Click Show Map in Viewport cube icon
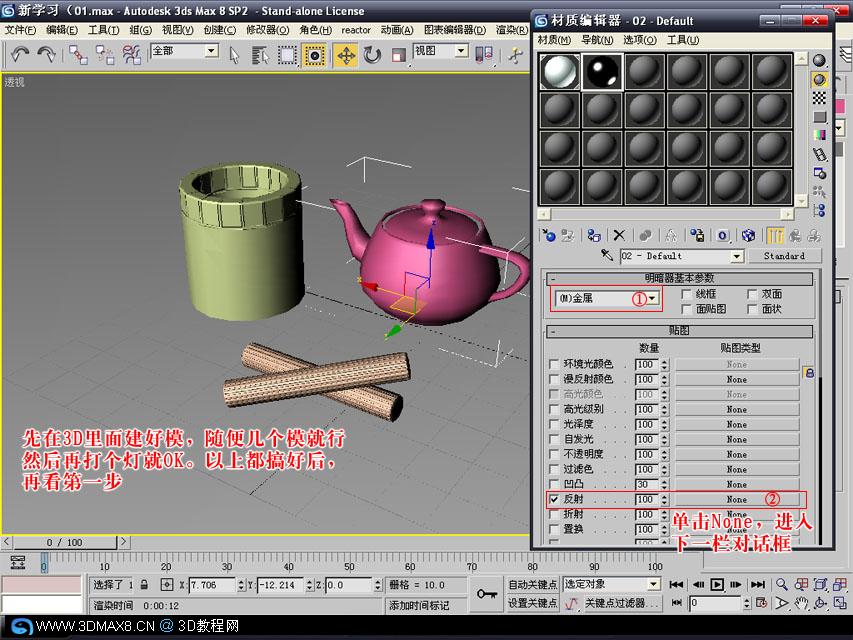Viewport: 853px width, 640px height. (x=749, y=235)
